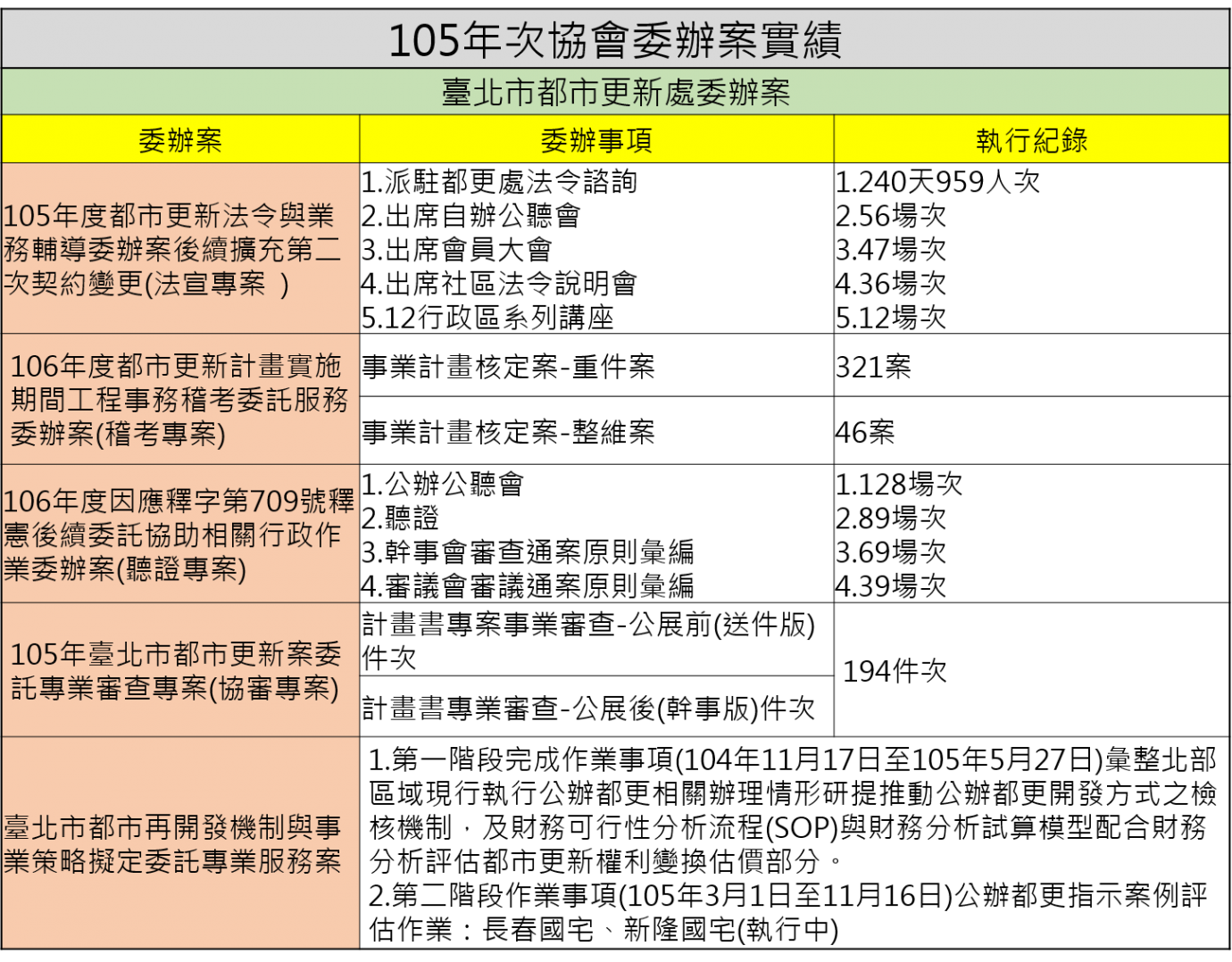Click "3.出席會員大會"

[x=457, y=250]
